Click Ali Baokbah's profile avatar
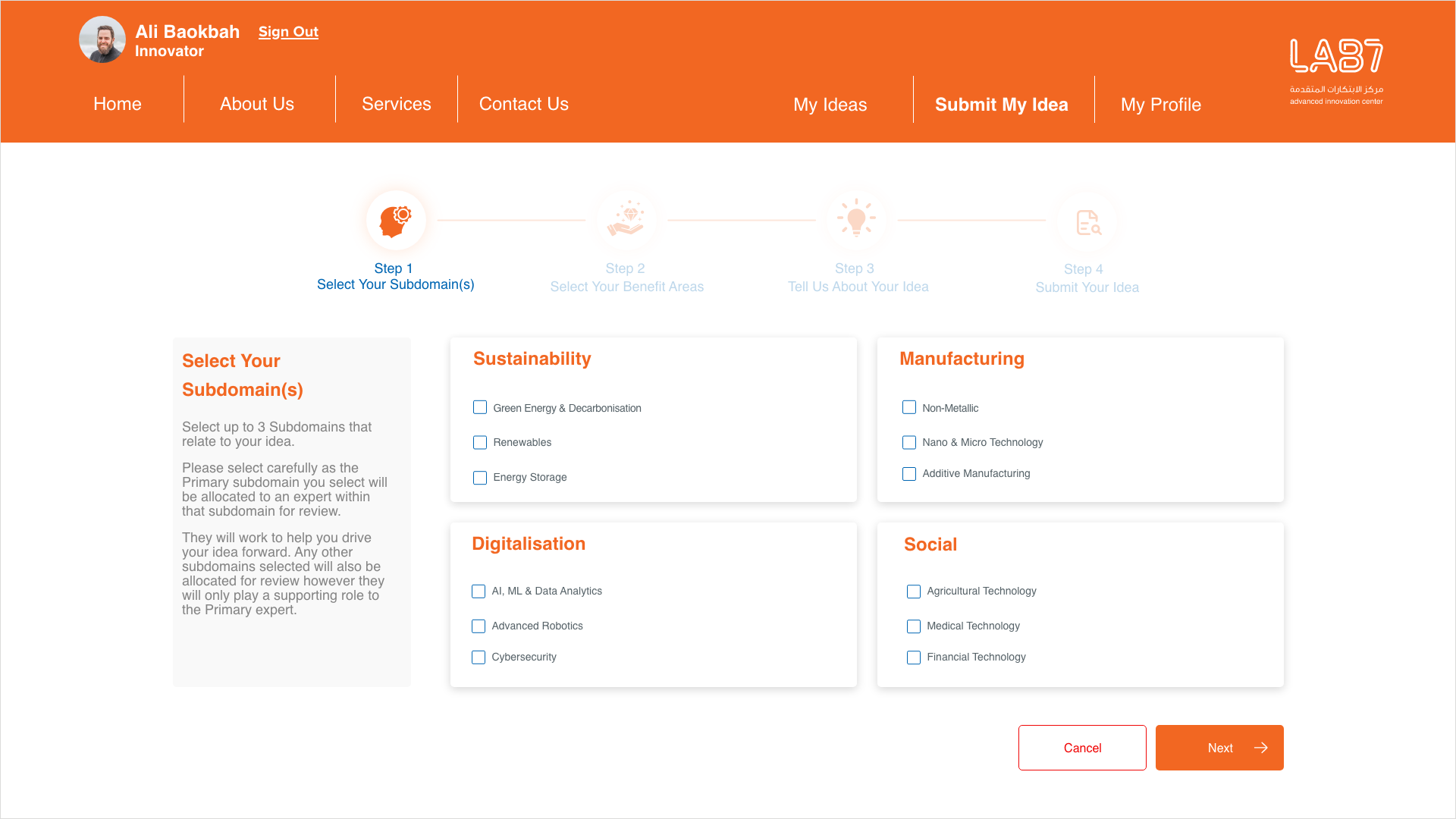The height and width of the screenshot is (819, 1456). pyautogui.click(x=102, y=39)
